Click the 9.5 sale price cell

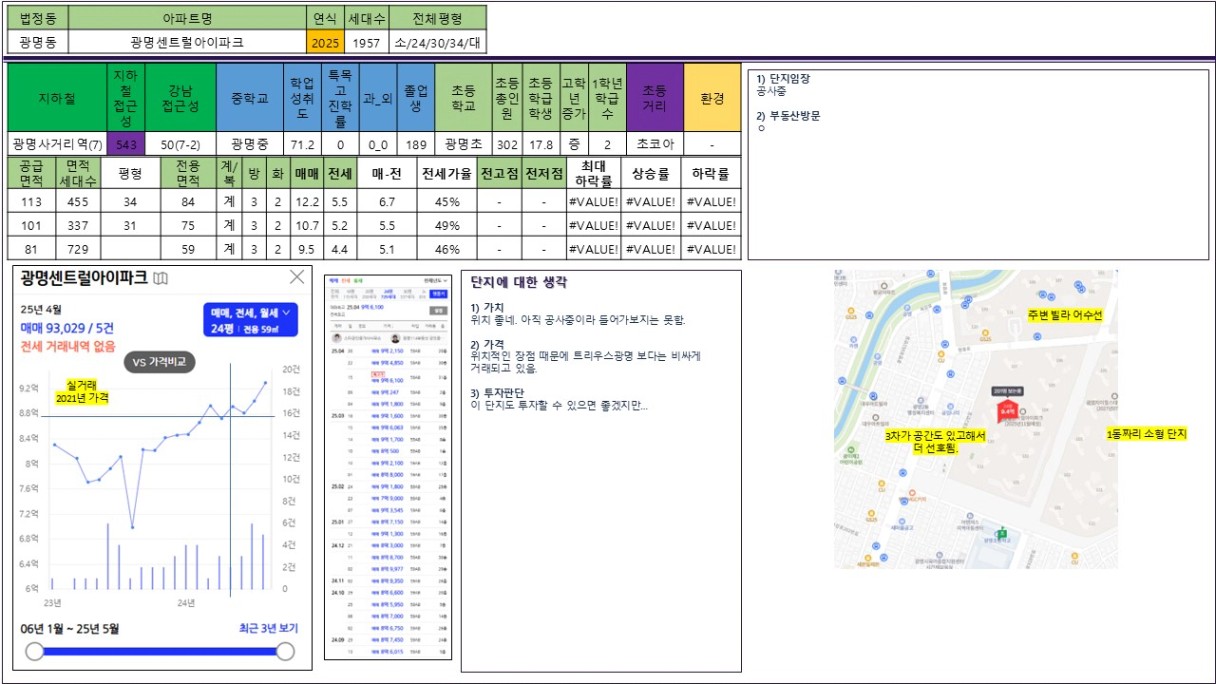coord(306,249)
